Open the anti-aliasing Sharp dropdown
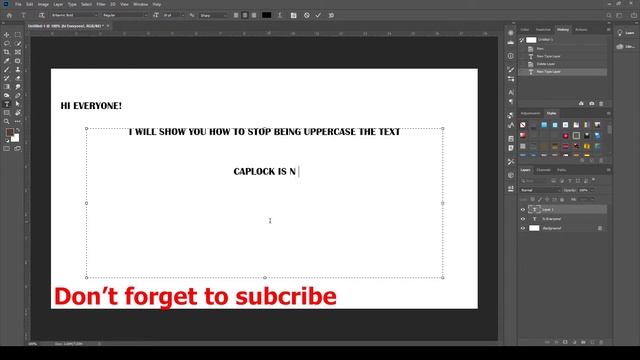This screenshot has width=640, height=360. click(x=214, y=16)
